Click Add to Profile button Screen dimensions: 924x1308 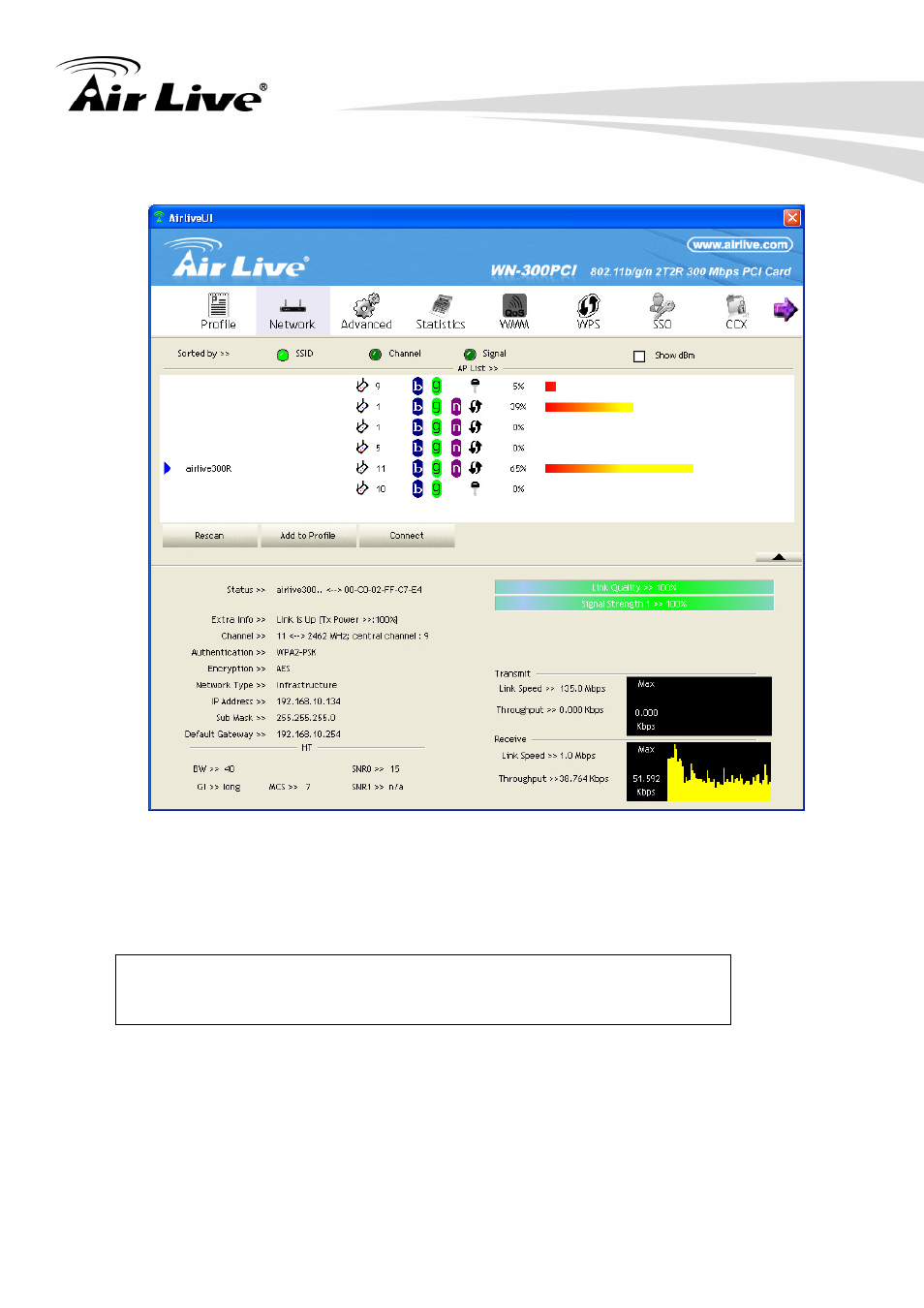click(308, 536)
